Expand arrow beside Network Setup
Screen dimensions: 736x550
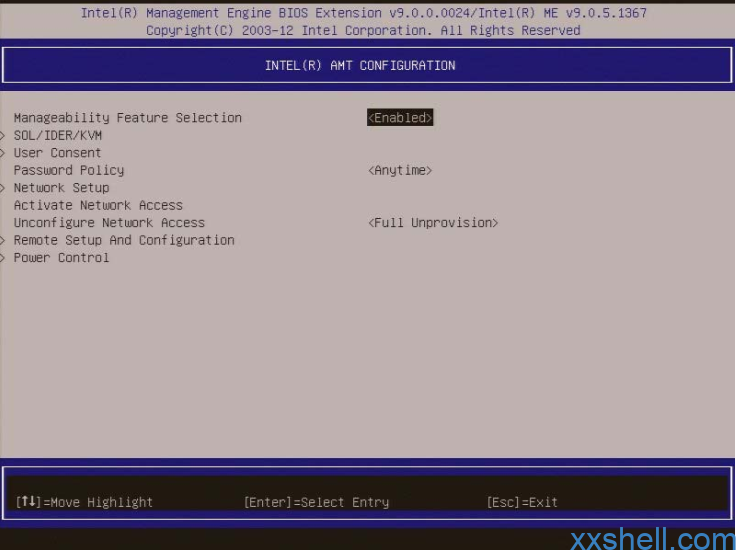coord(3,188)
